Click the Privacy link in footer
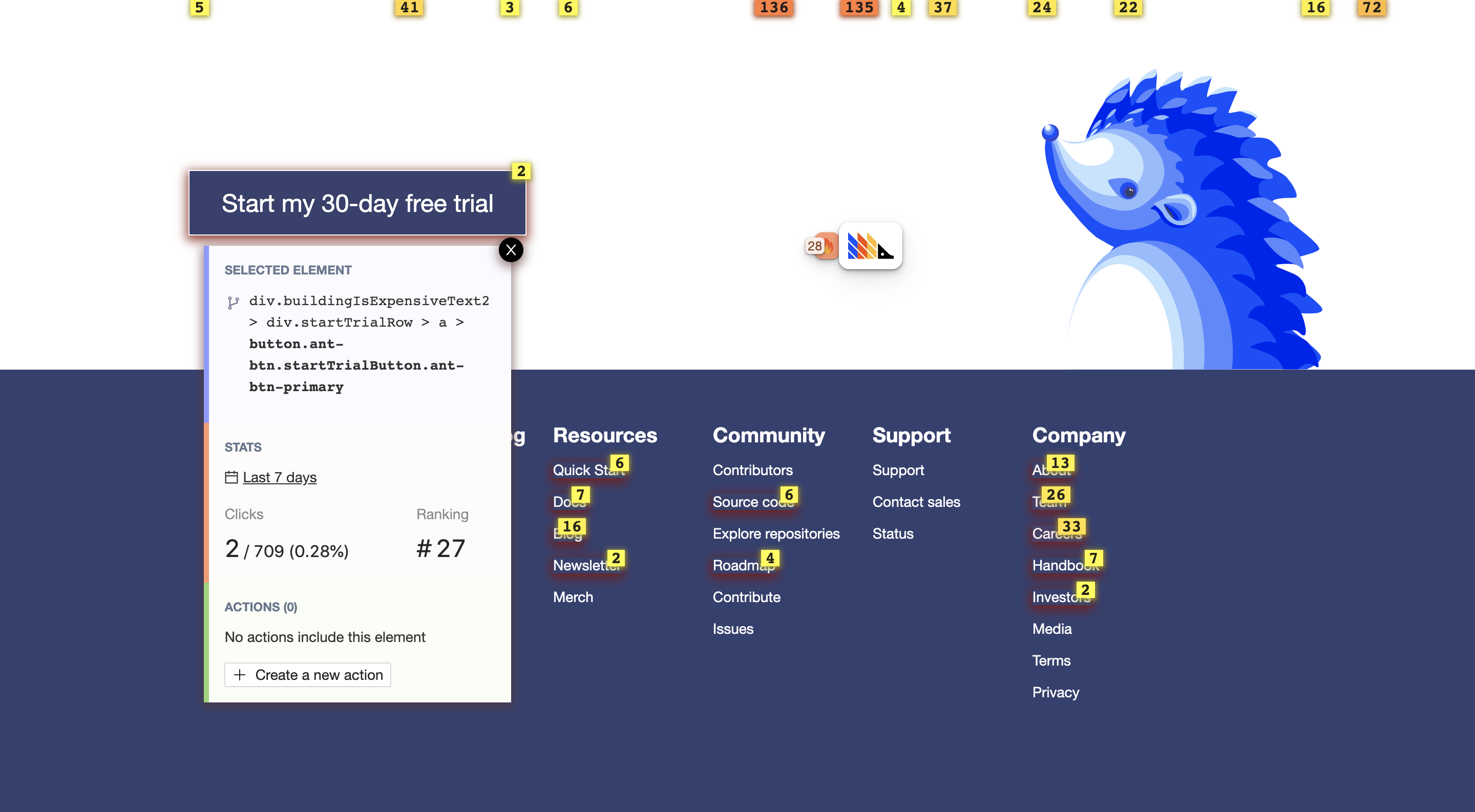 pos(1055,692)
